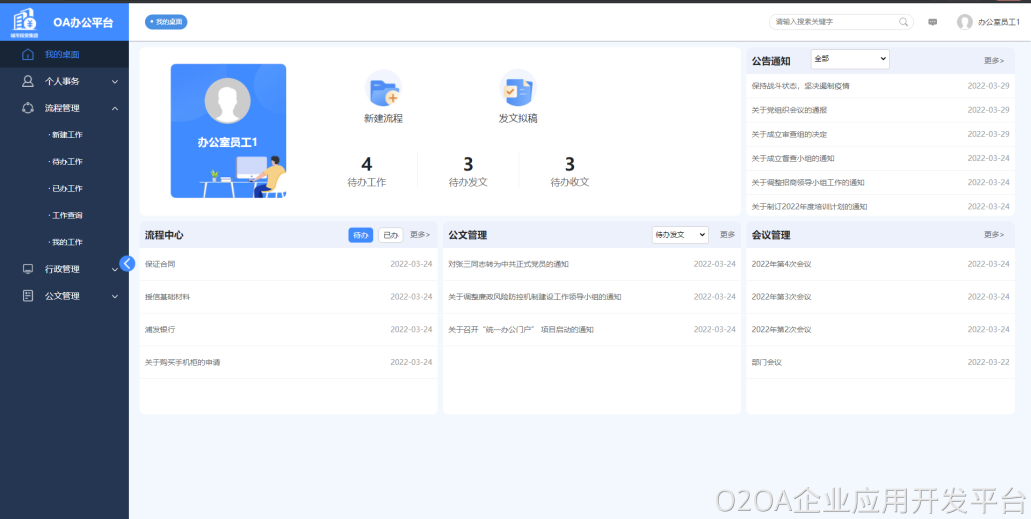
Task: Switch 流程中心 to 已办 view
Action: point(390,235)
